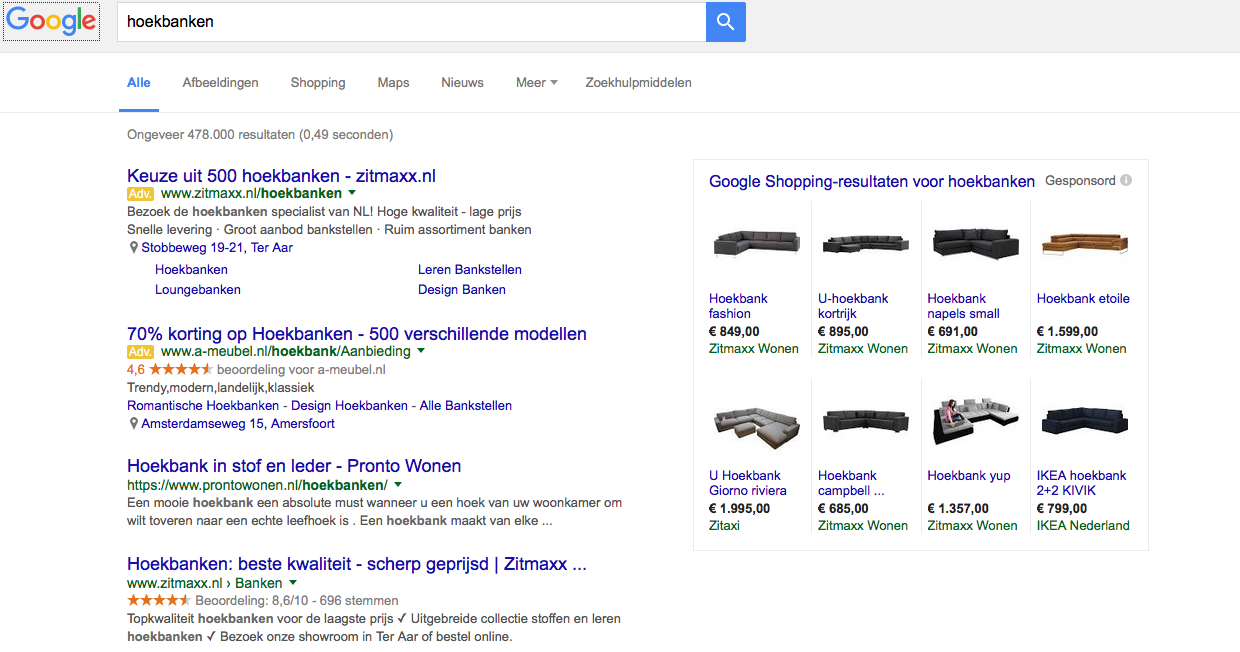Switch to the Afbeeldingen tab

[220, 82]
